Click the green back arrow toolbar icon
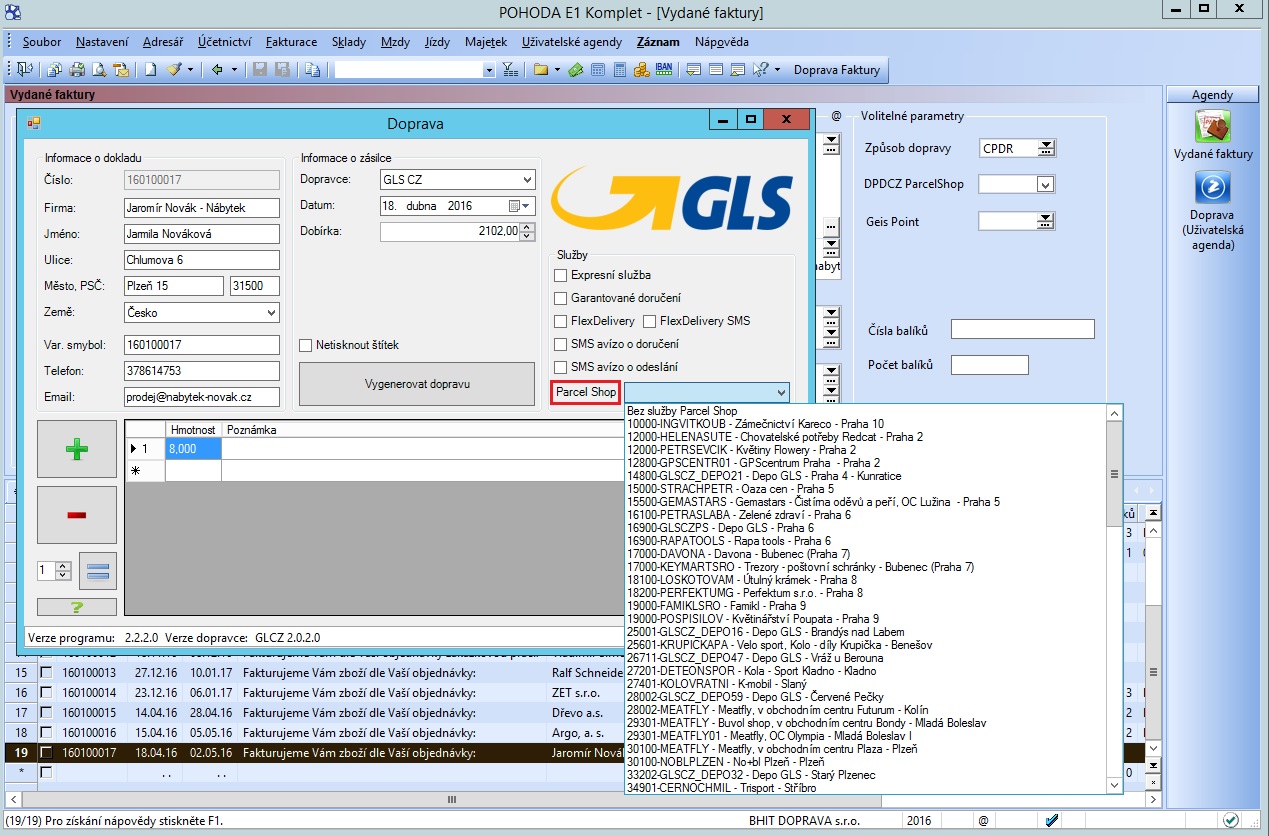The height and width of the screenshot is (836, 1269). pyautogui.click(x=216, y=70)
